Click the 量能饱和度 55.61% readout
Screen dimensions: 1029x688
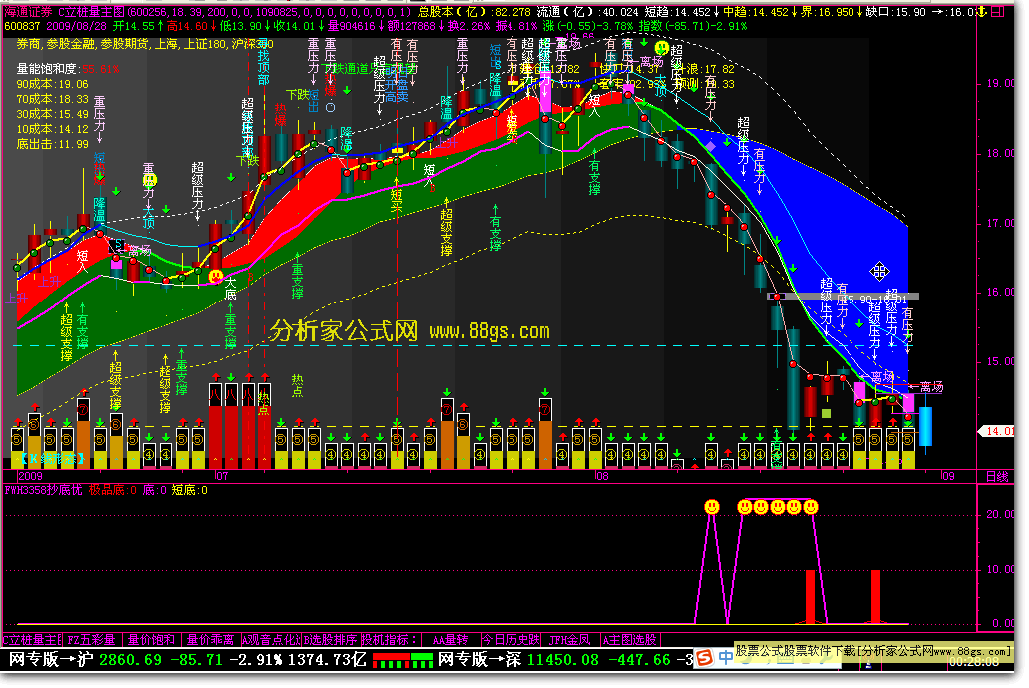tap(68, 69)
